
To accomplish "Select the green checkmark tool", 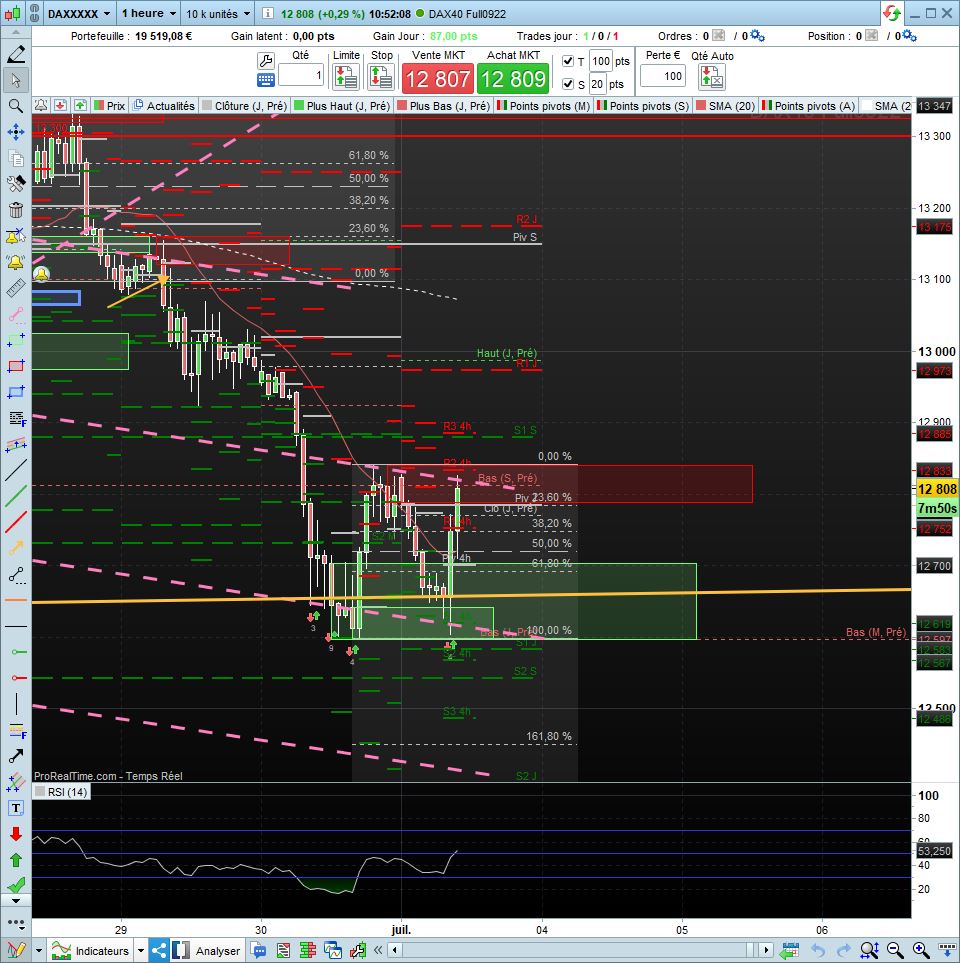I will (x=16, y=884).
